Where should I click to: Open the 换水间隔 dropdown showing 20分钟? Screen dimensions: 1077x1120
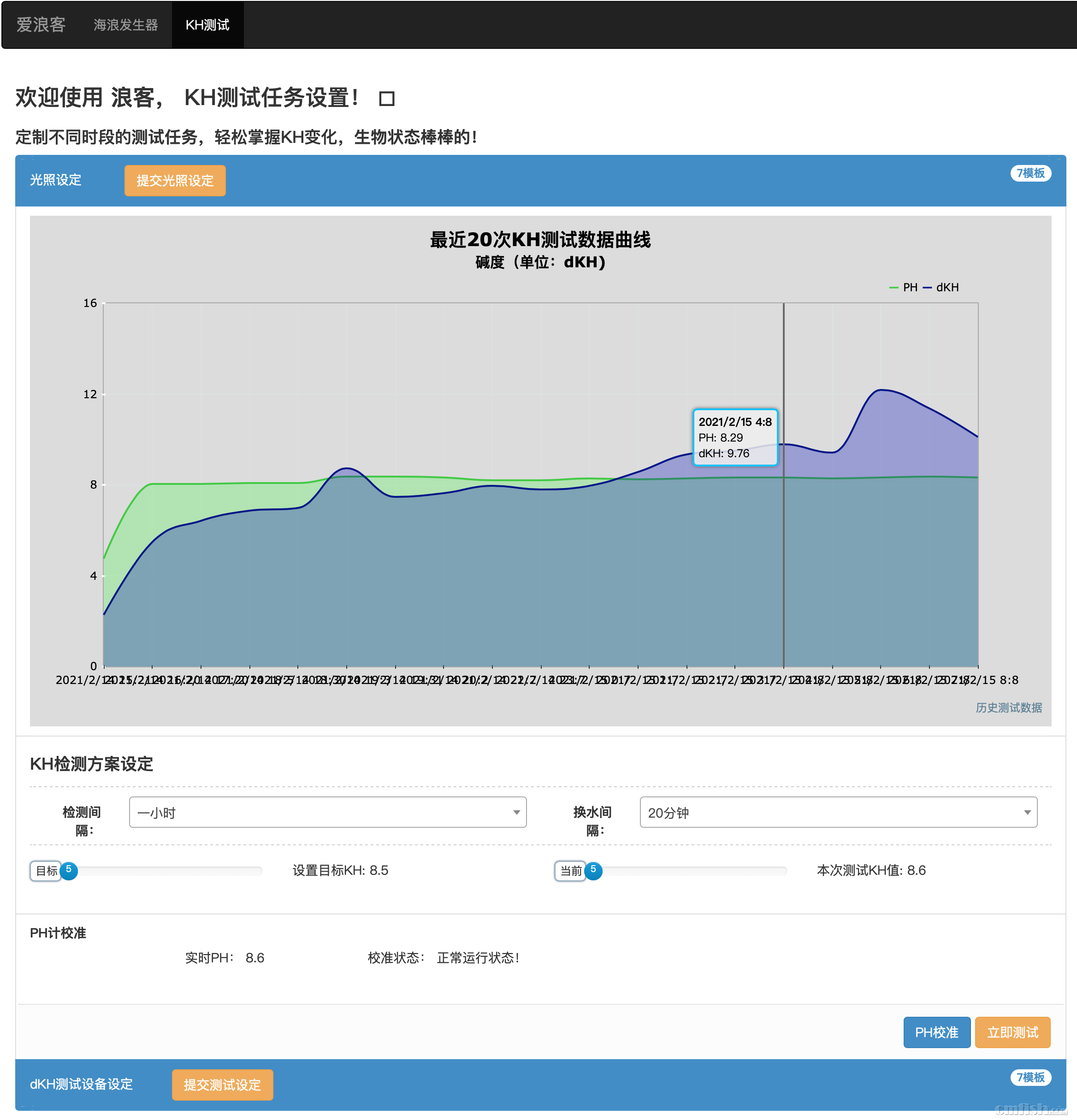(x=837, y=812)
